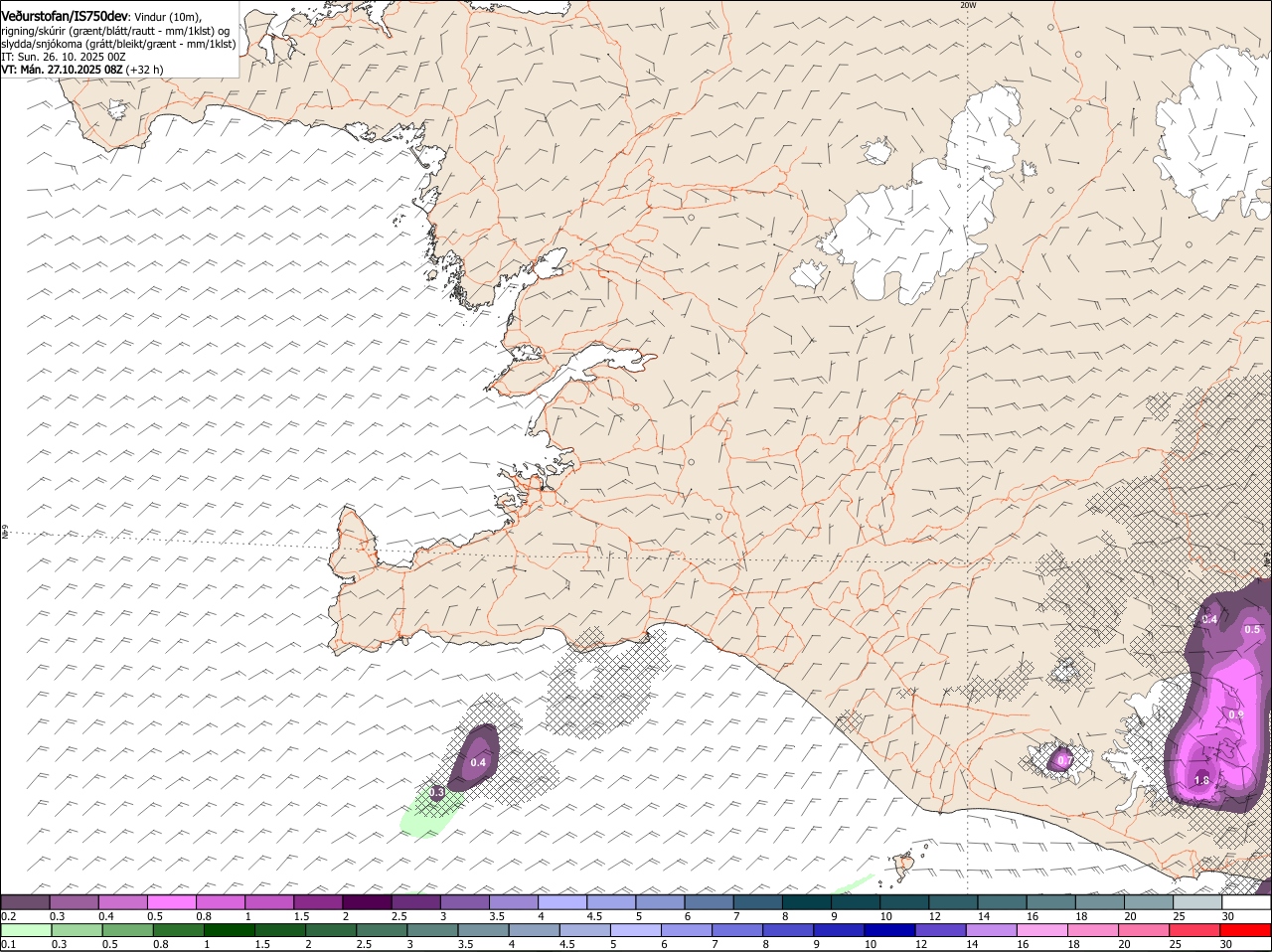The height and width of the screenshot is (952, 1272).
Task: Click the 0.9 value in the pink area
Action: (1236, 714)
